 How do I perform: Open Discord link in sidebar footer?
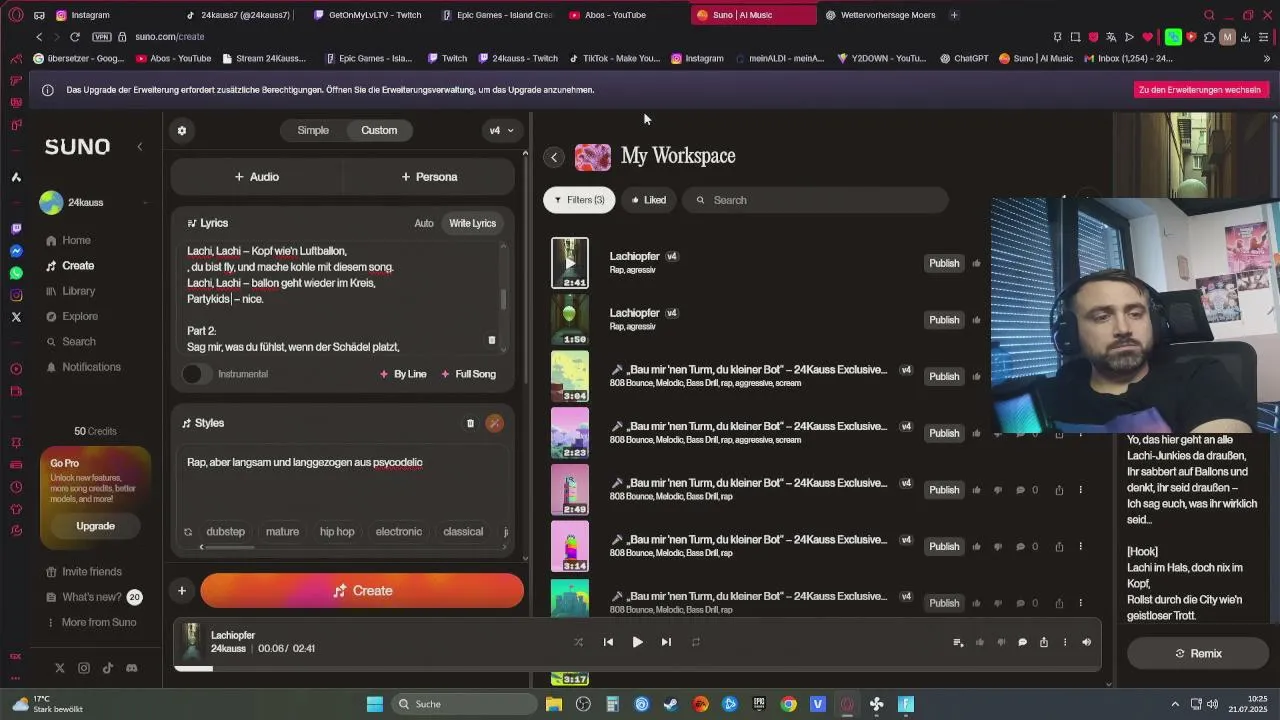[131, 668]
